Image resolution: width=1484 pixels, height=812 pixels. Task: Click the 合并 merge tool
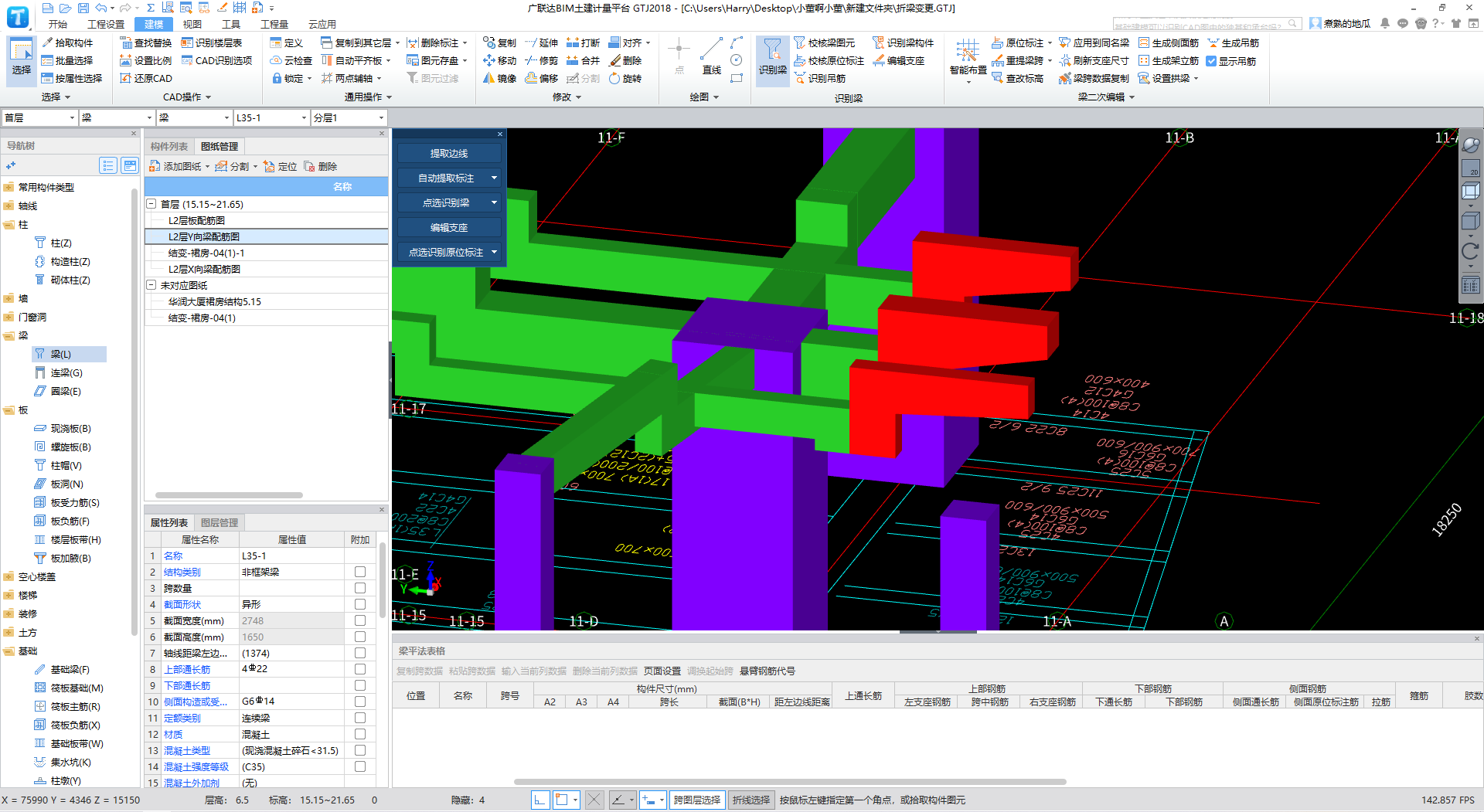(583, 60)
